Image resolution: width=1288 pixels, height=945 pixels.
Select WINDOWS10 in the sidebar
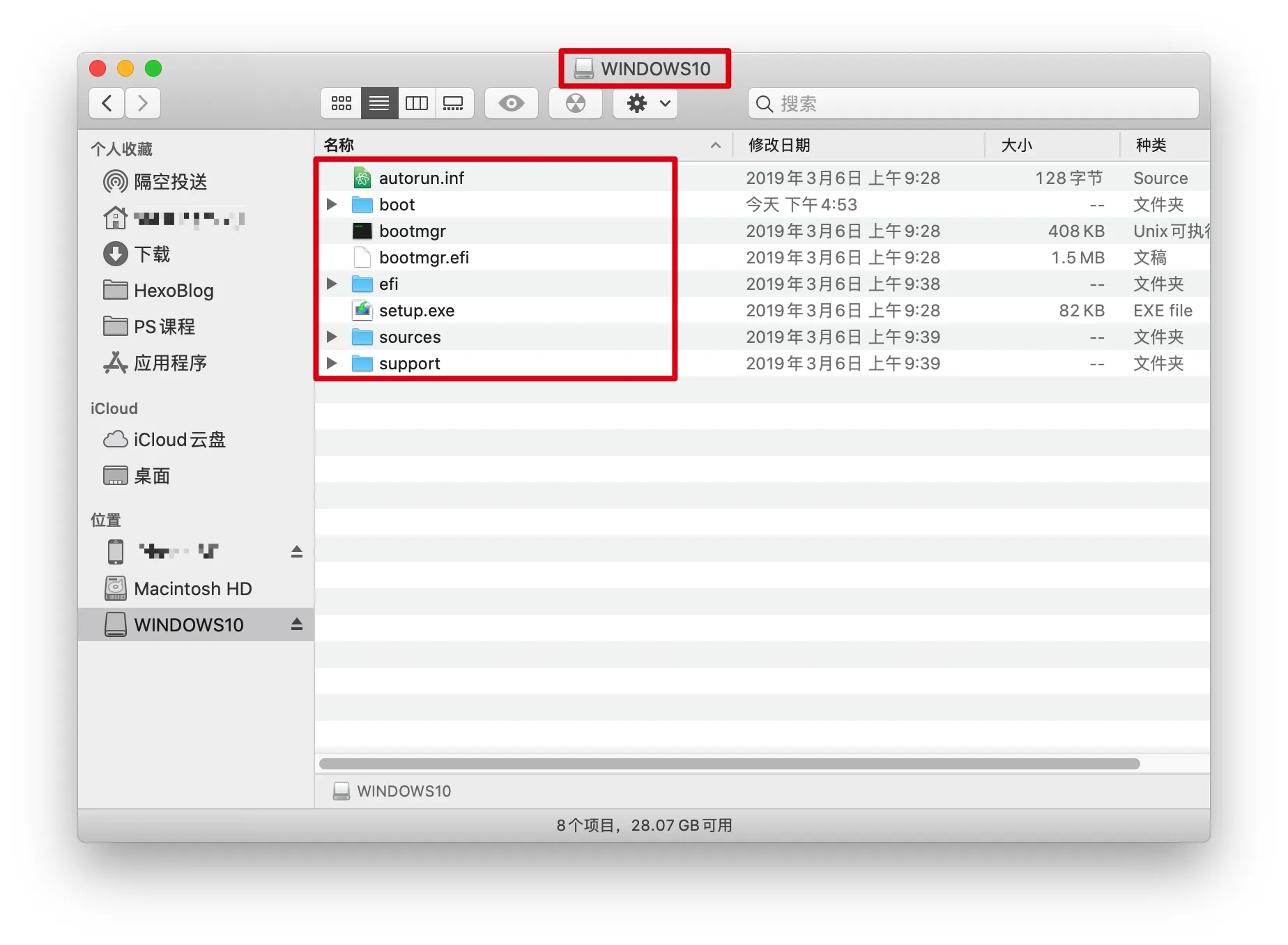click(196, 624)
